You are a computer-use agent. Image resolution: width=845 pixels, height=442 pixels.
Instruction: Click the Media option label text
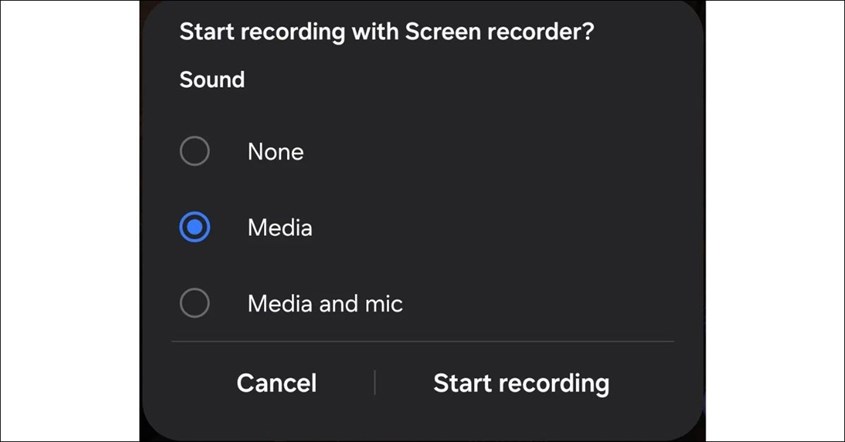coord(280,228)
